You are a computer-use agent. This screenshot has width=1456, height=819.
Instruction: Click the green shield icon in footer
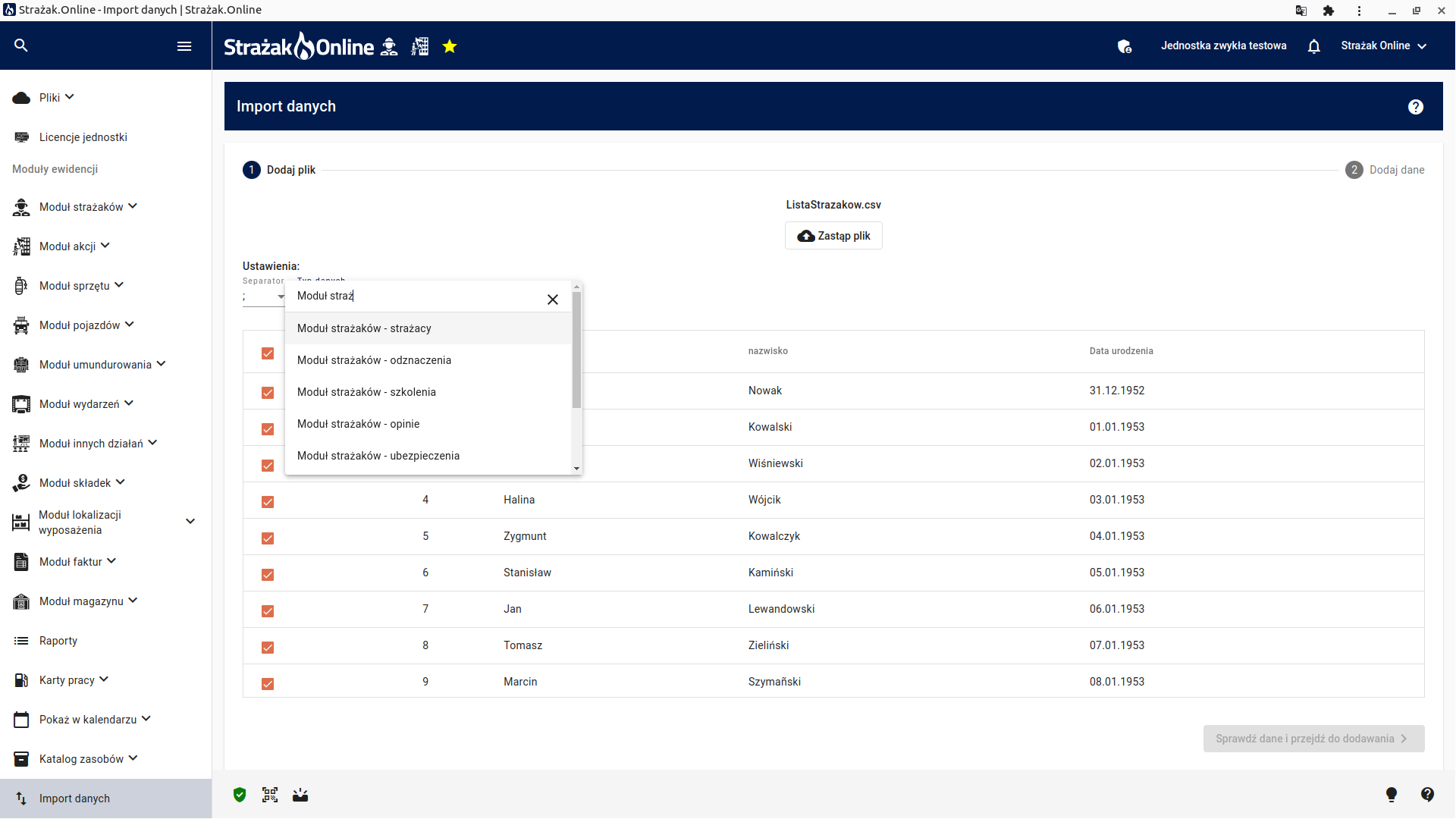click(x=240, y=795)
